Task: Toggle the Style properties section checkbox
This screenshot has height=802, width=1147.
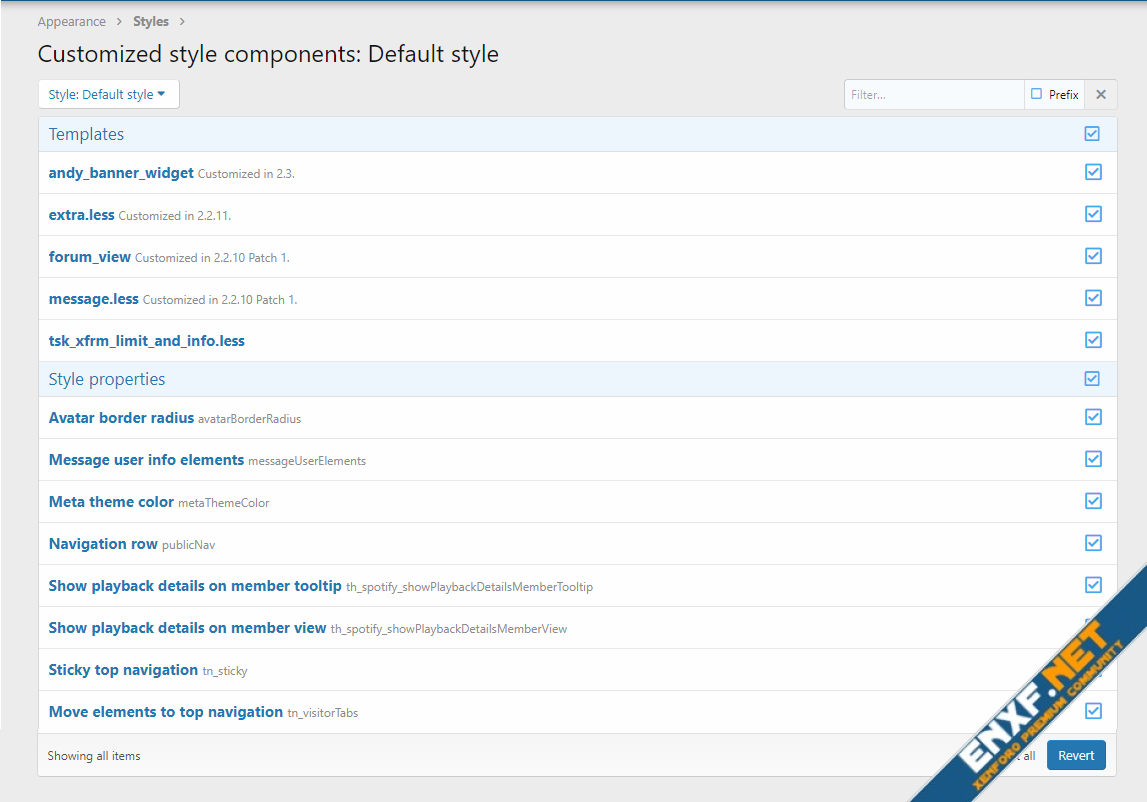Action: click(x=1092, y=379)
